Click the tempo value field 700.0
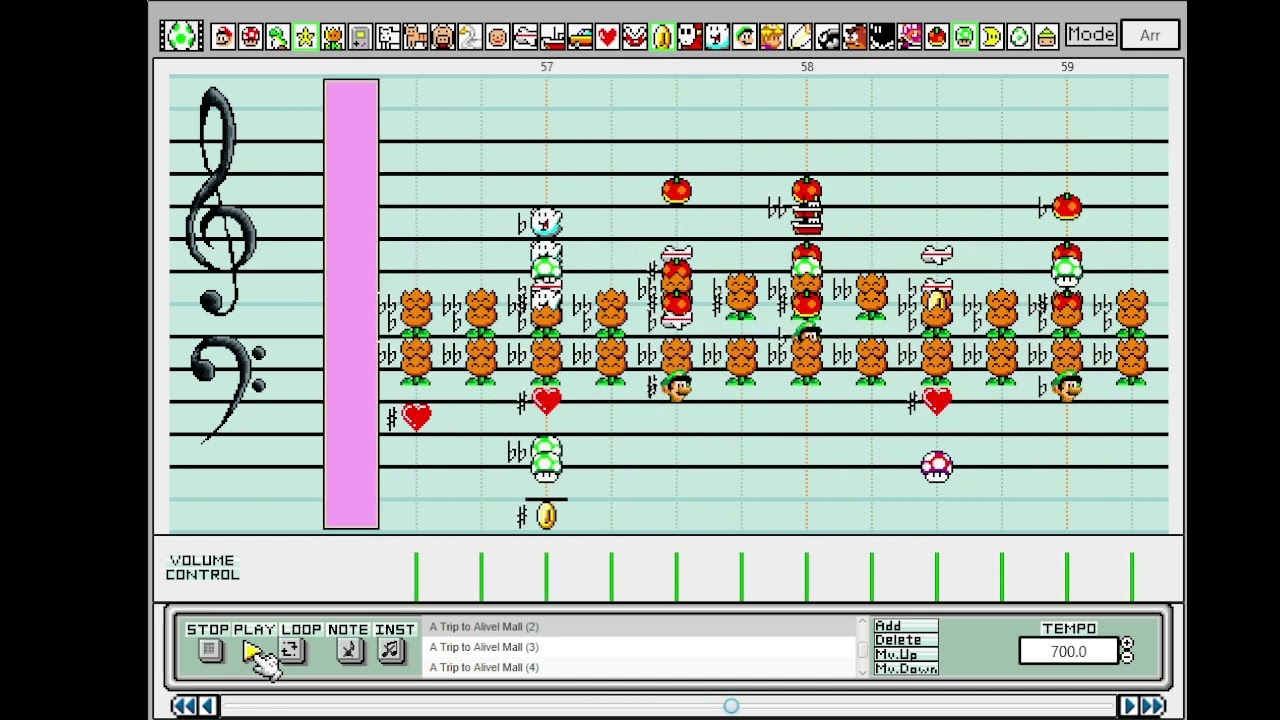 (1068, 652)
